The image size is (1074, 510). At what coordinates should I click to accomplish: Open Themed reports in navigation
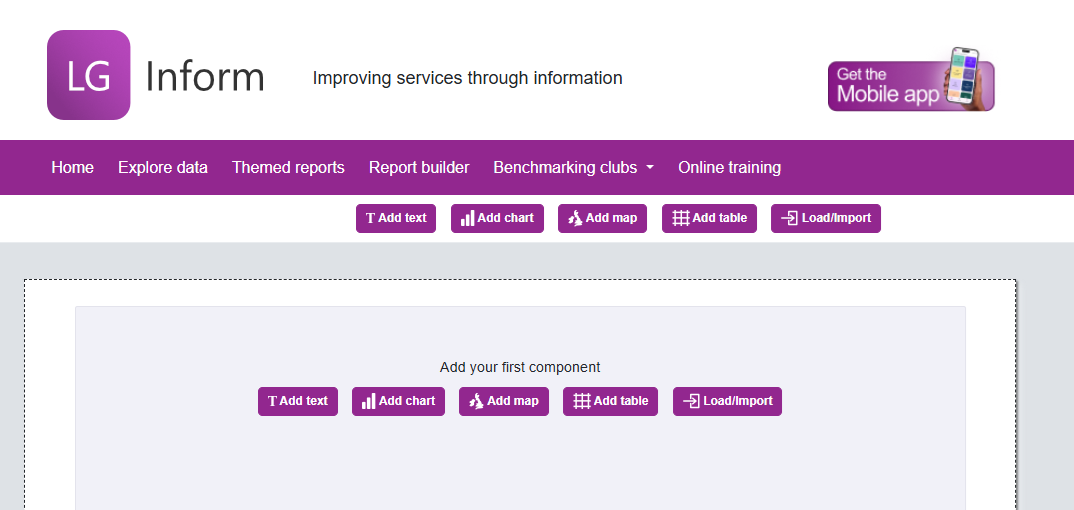[288, 168]
